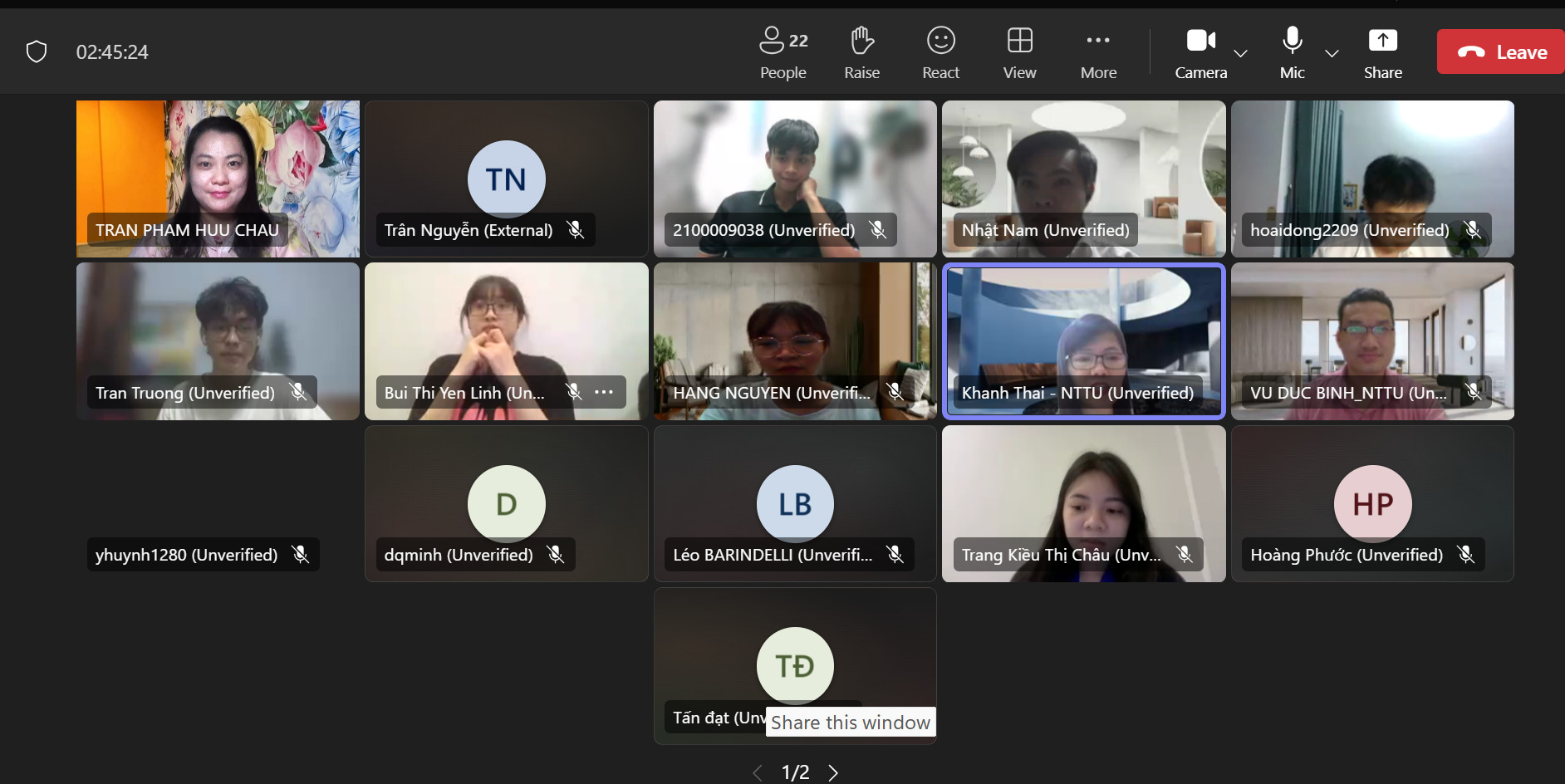Open the React emoji menu
This screenshot has width=1565, height=784.
coord(940,51)
